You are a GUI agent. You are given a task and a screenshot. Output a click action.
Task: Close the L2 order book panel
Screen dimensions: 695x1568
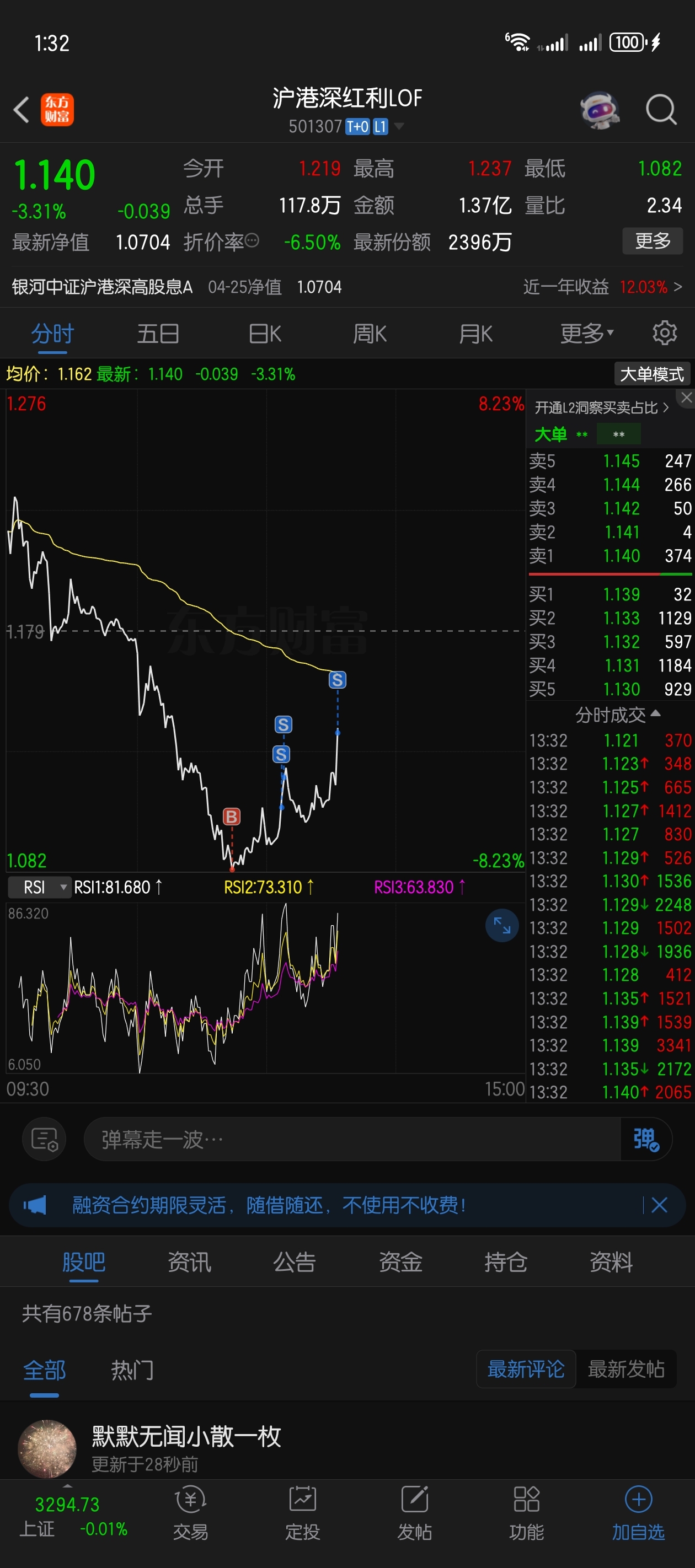(x=687, y=398)
